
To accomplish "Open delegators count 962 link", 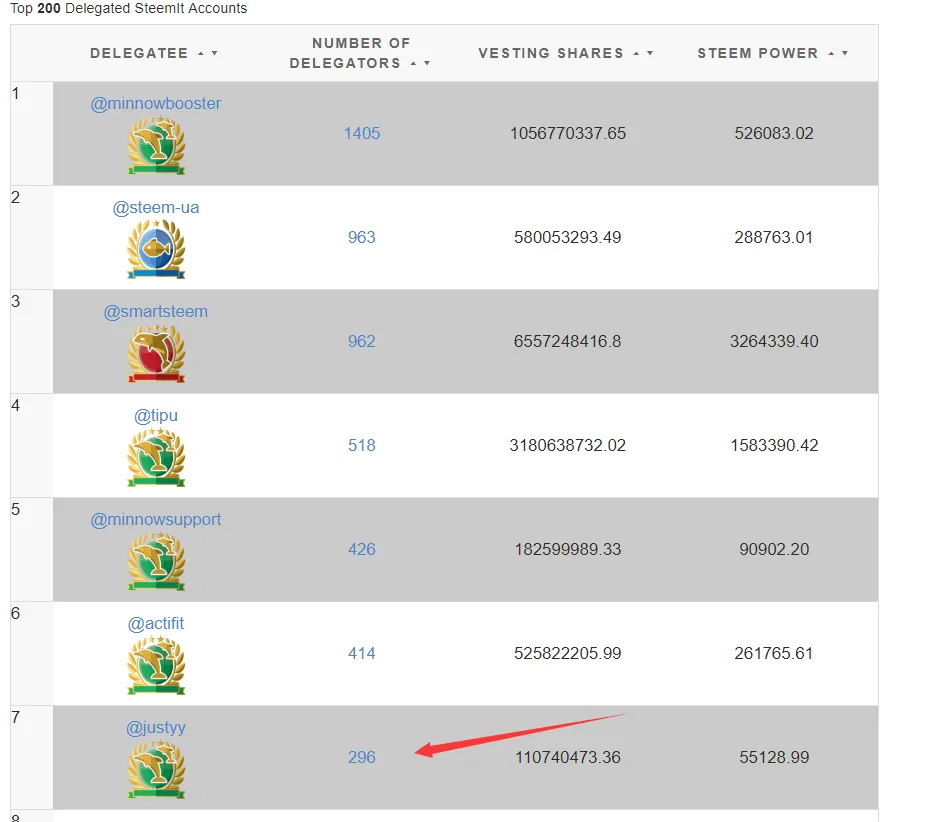I will pyautogui.click(x=362, y=341).
